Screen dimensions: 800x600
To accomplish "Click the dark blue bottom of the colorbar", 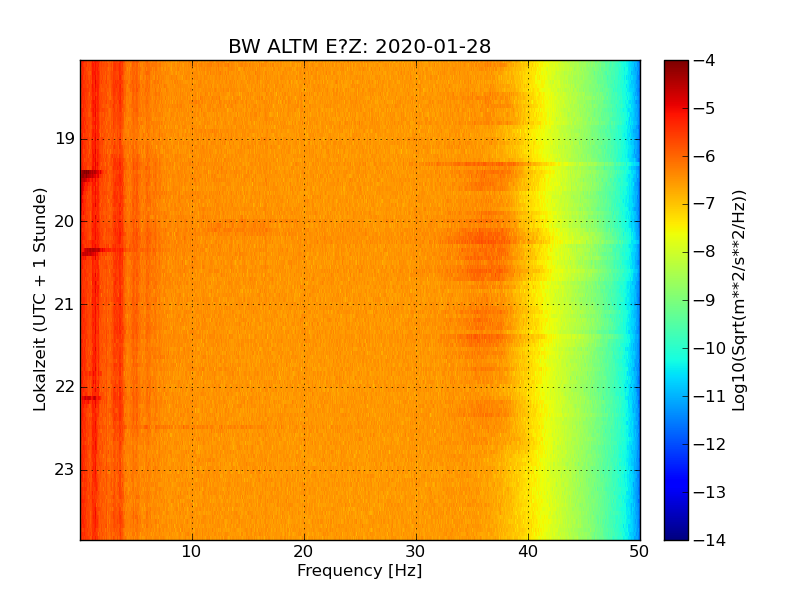I will 676,528.
